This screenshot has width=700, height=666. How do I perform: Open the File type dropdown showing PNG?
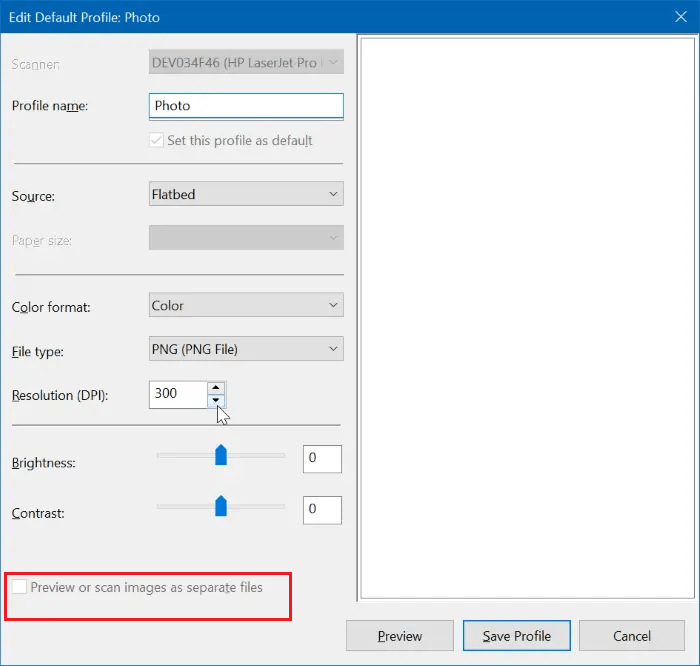[246, 349]
